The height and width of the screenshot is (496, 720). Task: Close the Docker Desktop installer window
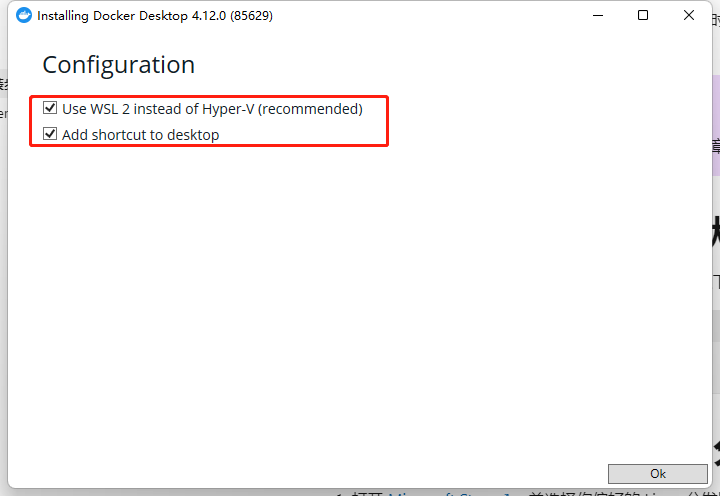click(x=689, y=15)
